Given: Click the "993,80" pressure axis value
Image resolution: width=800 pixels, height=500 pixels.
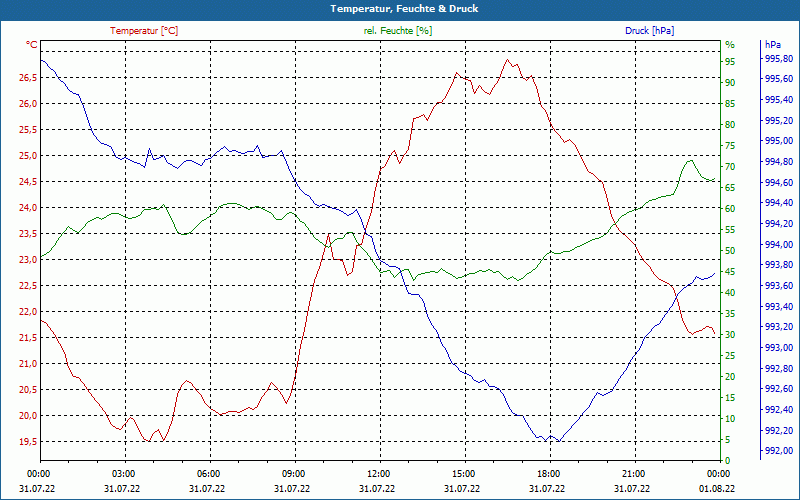Looking at the screenshot, I should point(779,265).
